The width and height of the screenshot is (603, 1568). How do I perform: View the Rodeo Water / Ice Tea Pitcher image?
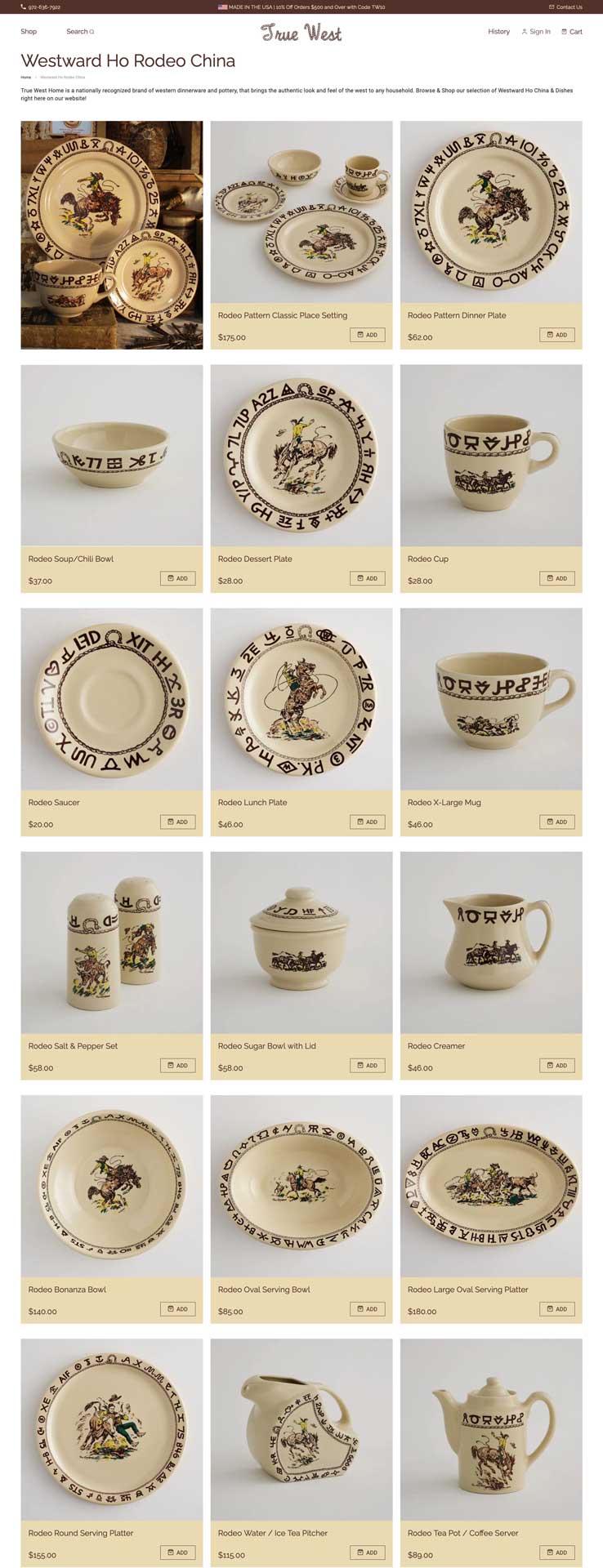(x=301, y=1430)
